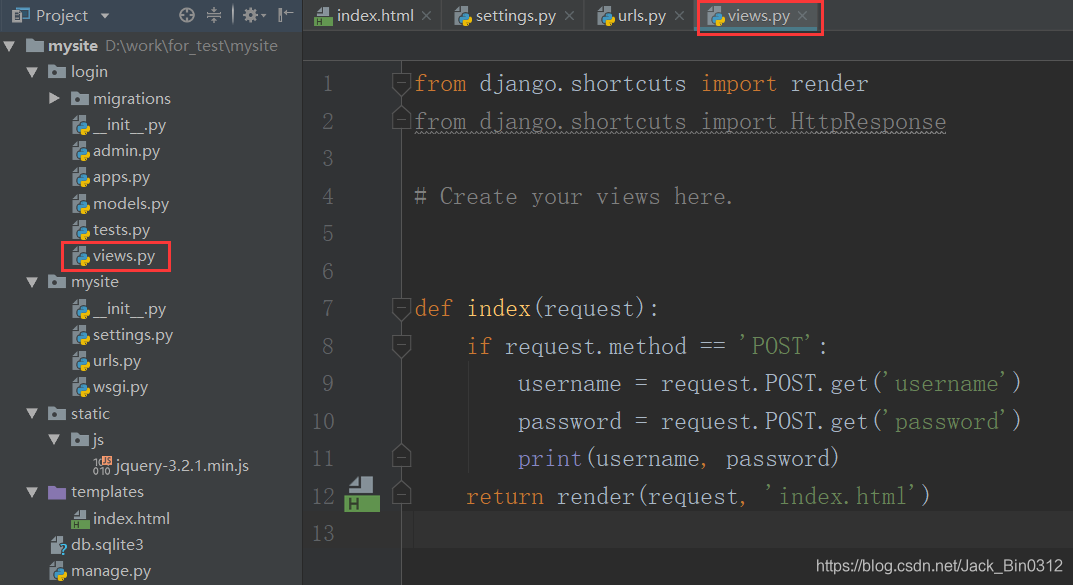This screenshot has height=585, width=1073.
Task: Click the HTML template gutter icon on line 12
Action: (x=361, y=495)
